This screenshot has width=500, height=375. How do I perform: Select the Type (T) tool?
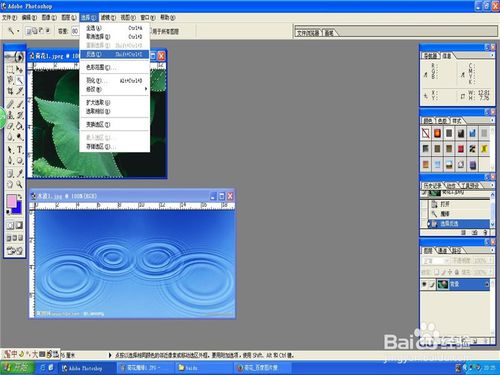(x=20, y=150)
